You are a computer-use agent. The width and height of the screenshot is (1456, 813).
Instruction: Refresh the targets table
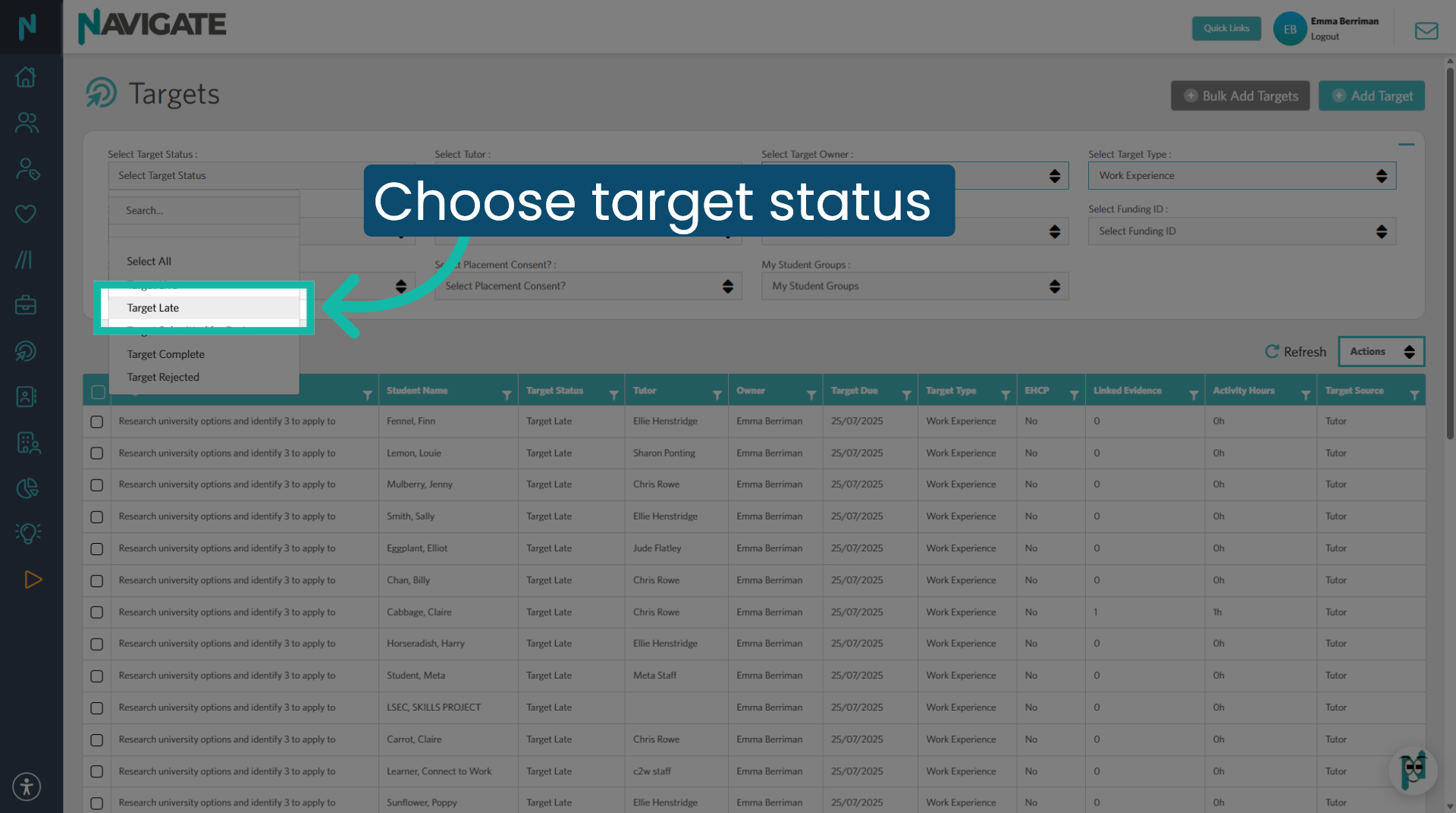pos(1295,352)
